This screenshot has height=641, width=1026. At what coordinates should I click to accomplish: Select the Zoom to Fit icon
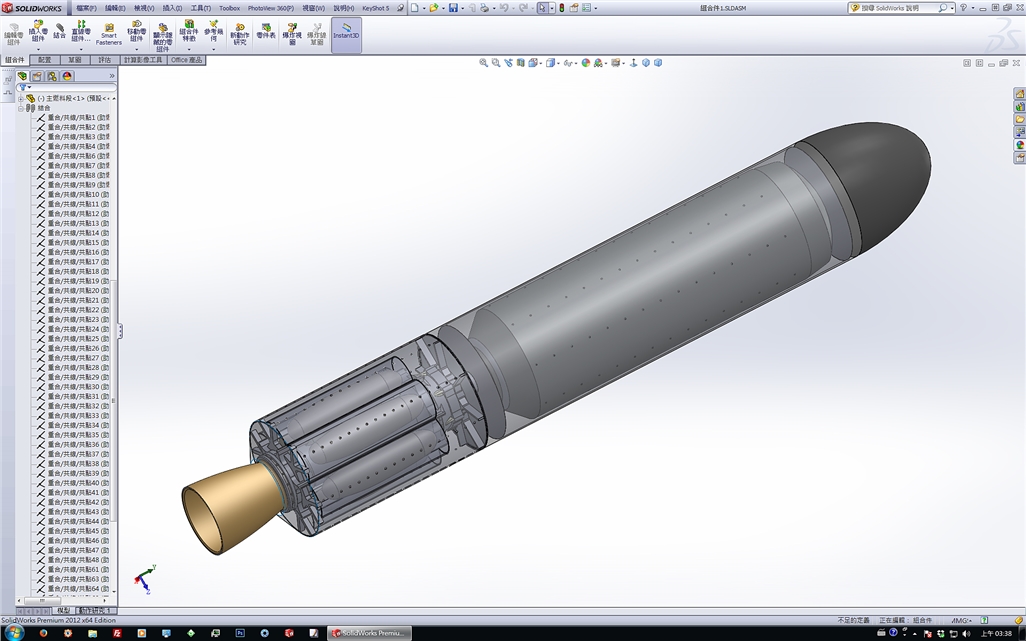484,63
